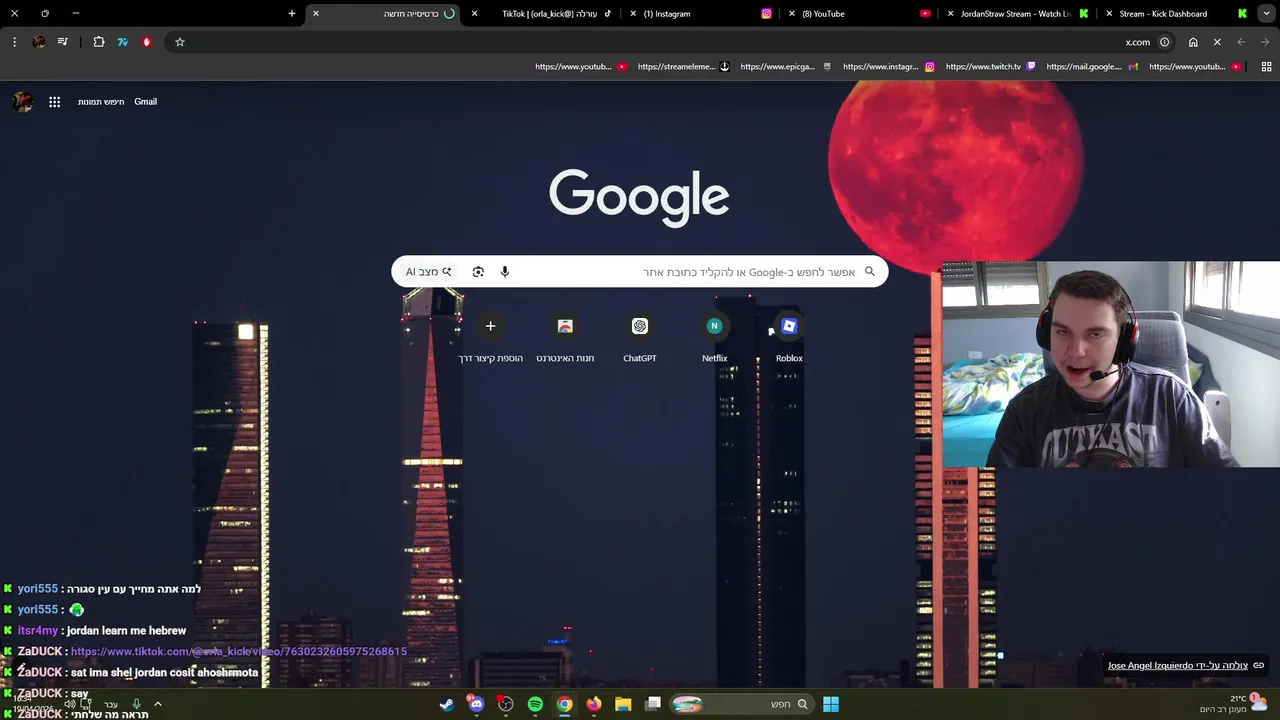Viewport: 1280px width, 720px height.
Task: Navigate forward with the right arrow
Action: (x=1265, y=42)
